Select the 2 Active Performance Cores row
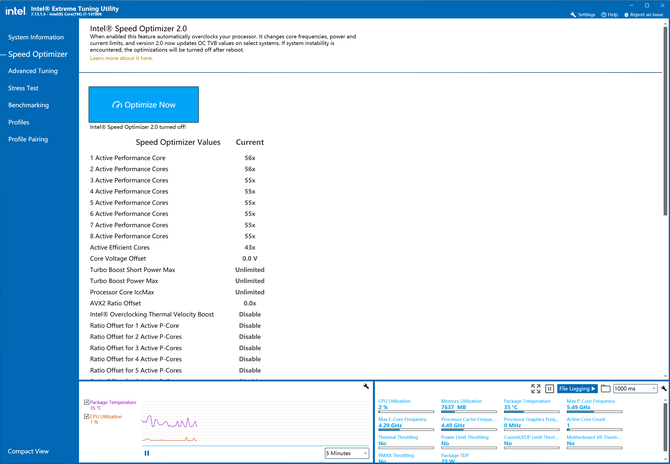 (177, 169)
